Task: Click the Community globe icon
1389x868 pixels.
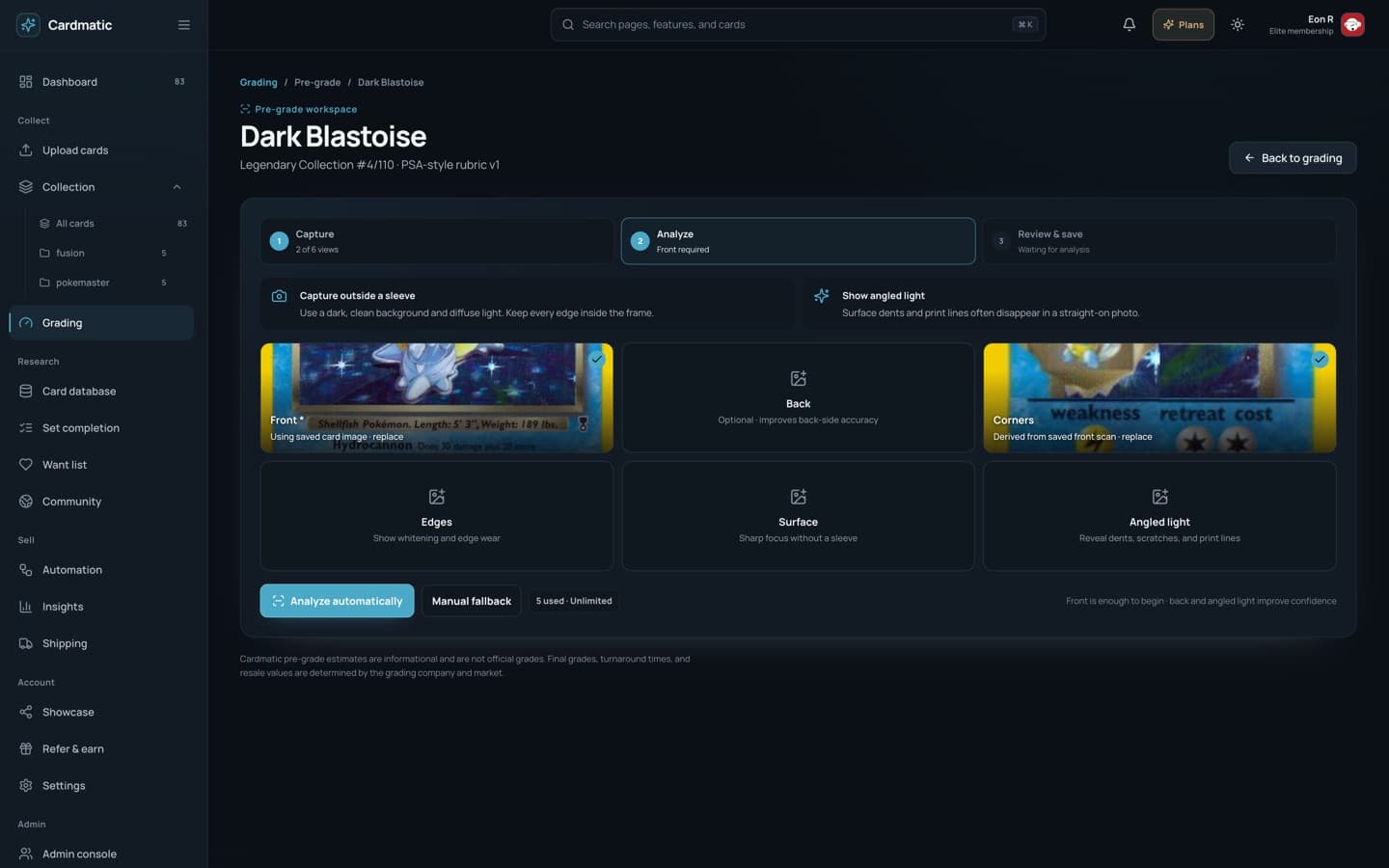Action: (26, 502)
